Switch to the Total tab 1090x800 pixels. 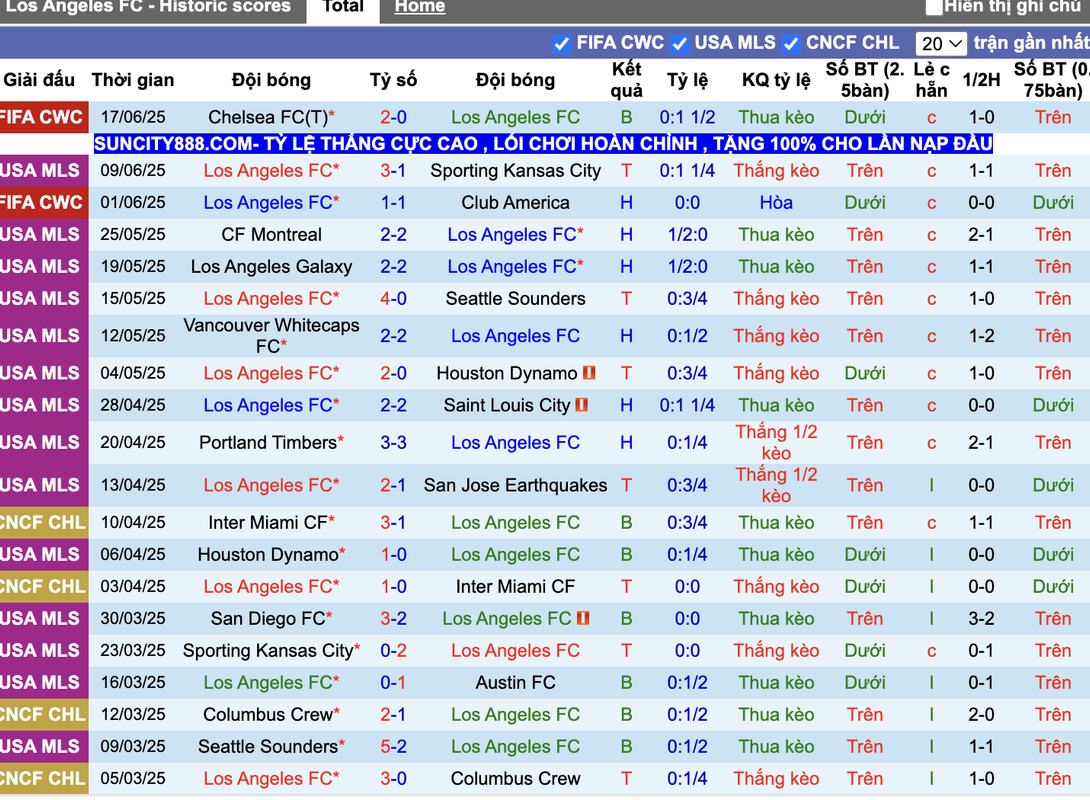coord(343,8)
